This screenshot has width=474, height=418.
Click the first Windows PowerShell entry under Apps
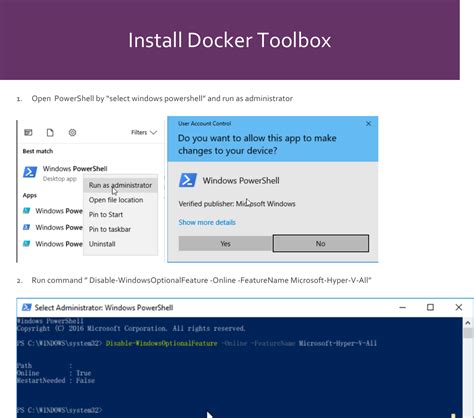point(53,211)
